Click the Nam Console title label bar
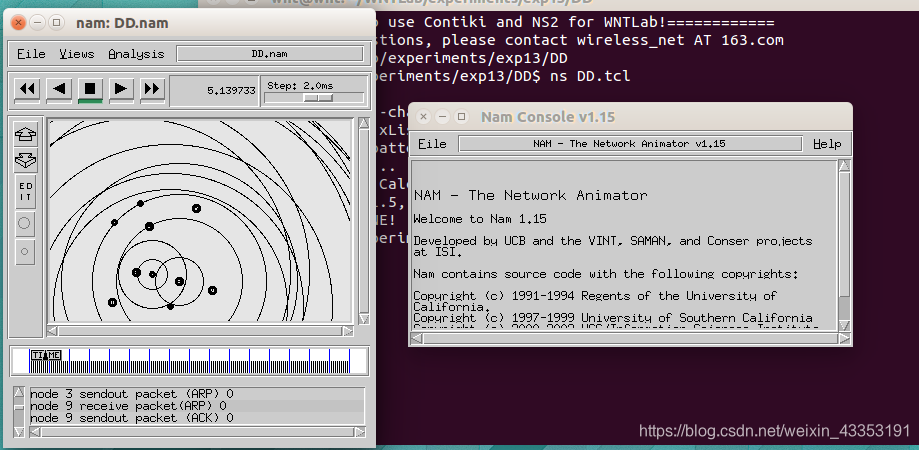Screen dimensions: 919x450 (630, 144)
